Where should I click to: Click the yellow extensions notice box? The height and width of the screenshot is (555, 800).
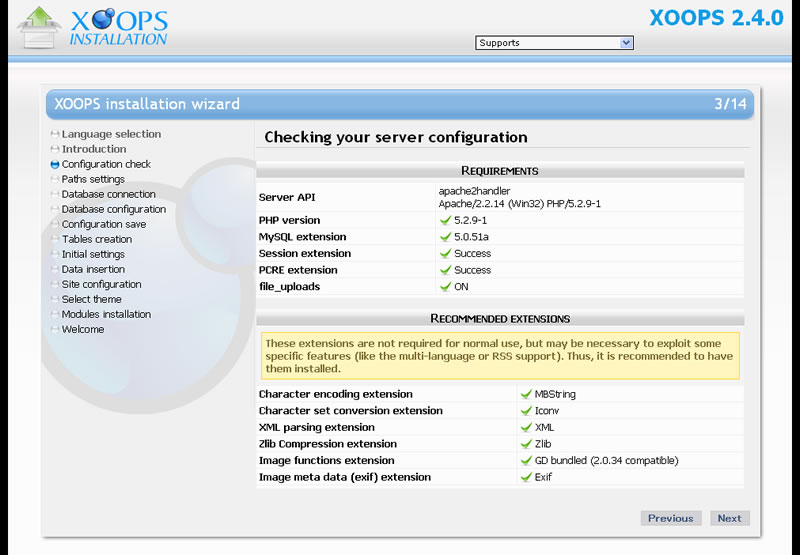pyautogui.click(x=500, y=356)
